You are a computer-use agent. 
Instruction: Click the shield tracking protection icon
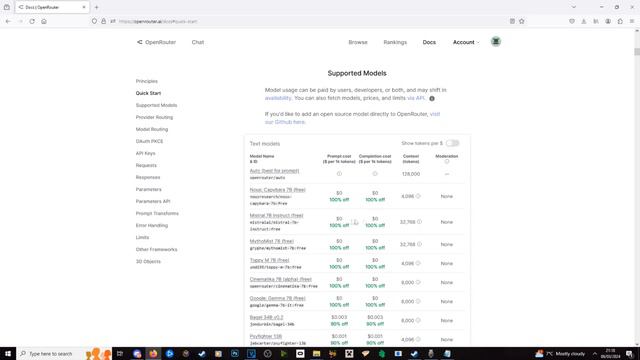tap(94, 21)
